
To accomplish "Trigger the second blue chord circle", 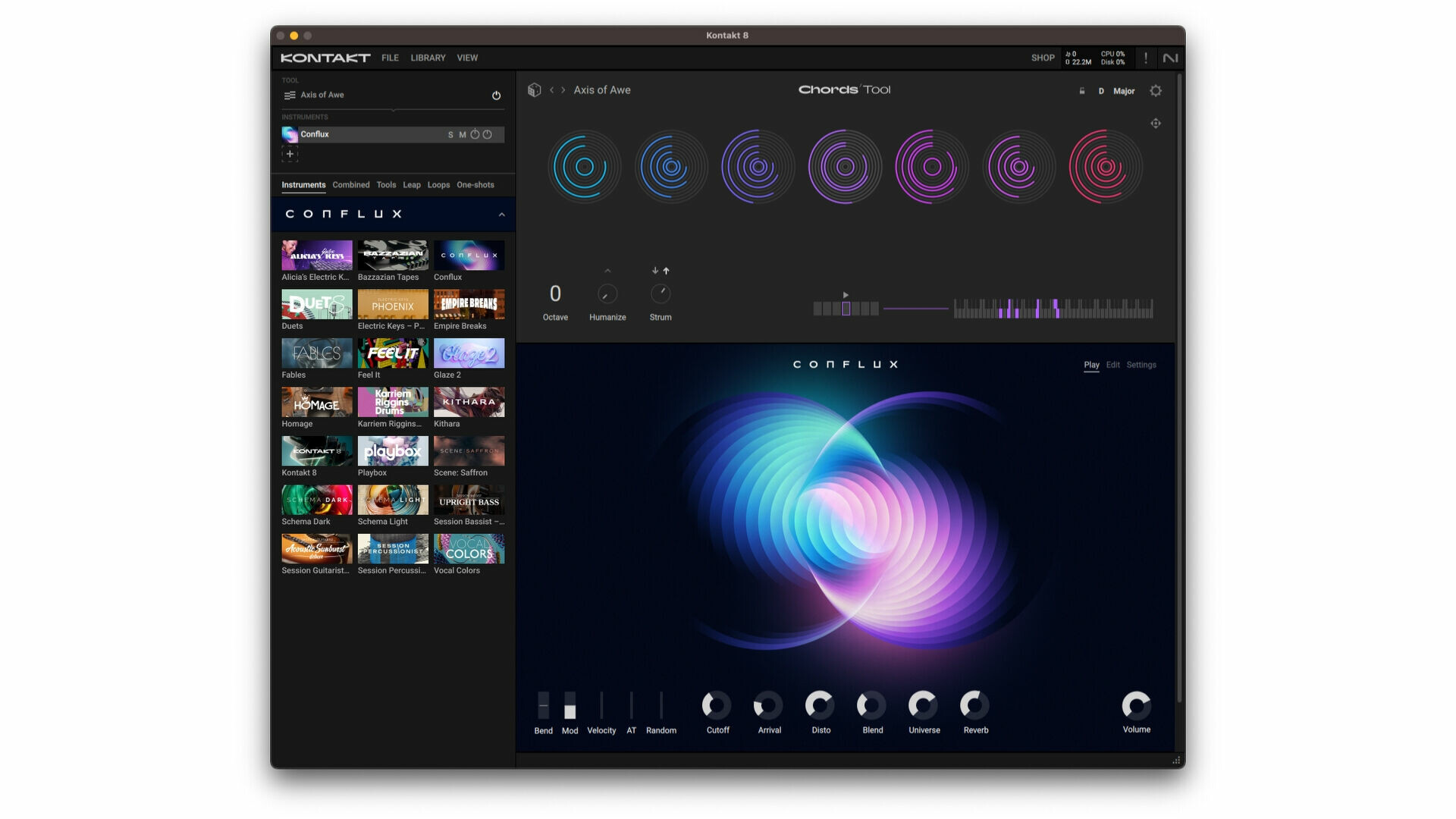I will 671,167.
